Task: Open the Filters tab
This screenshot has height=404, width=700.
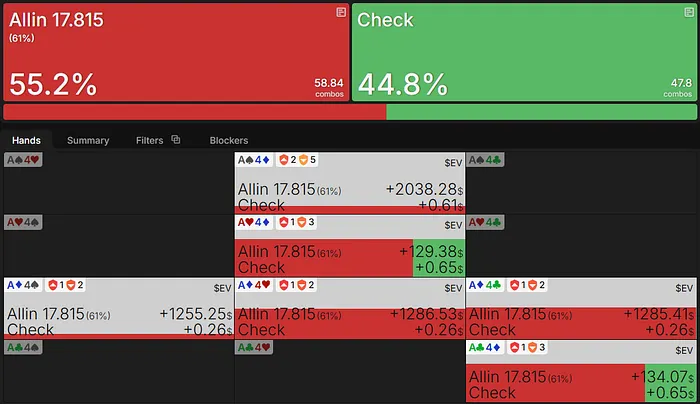Action: (x=150, y=140)
